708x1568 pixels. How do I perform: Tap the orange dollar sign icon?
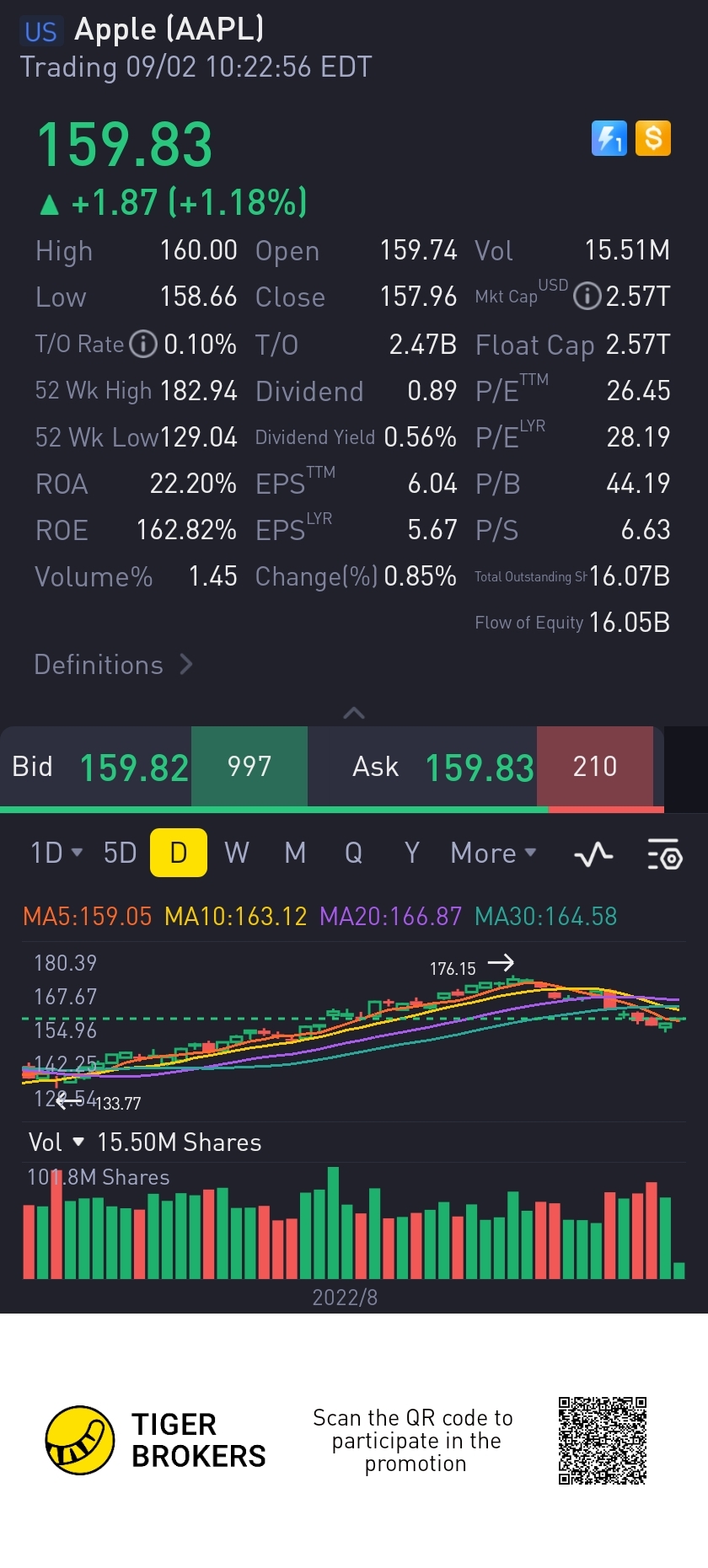653,138
